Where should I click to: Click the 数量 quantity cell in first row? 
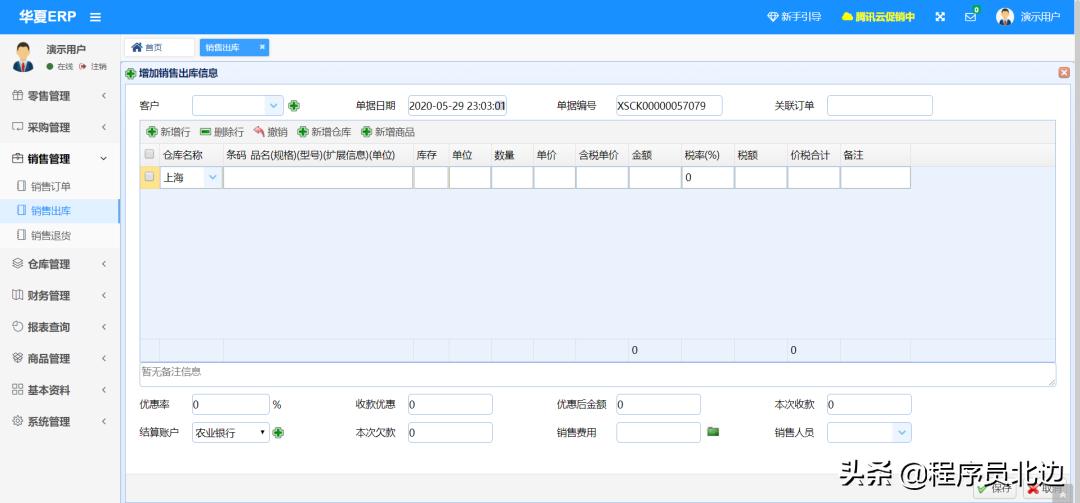[x=512, y=178]
